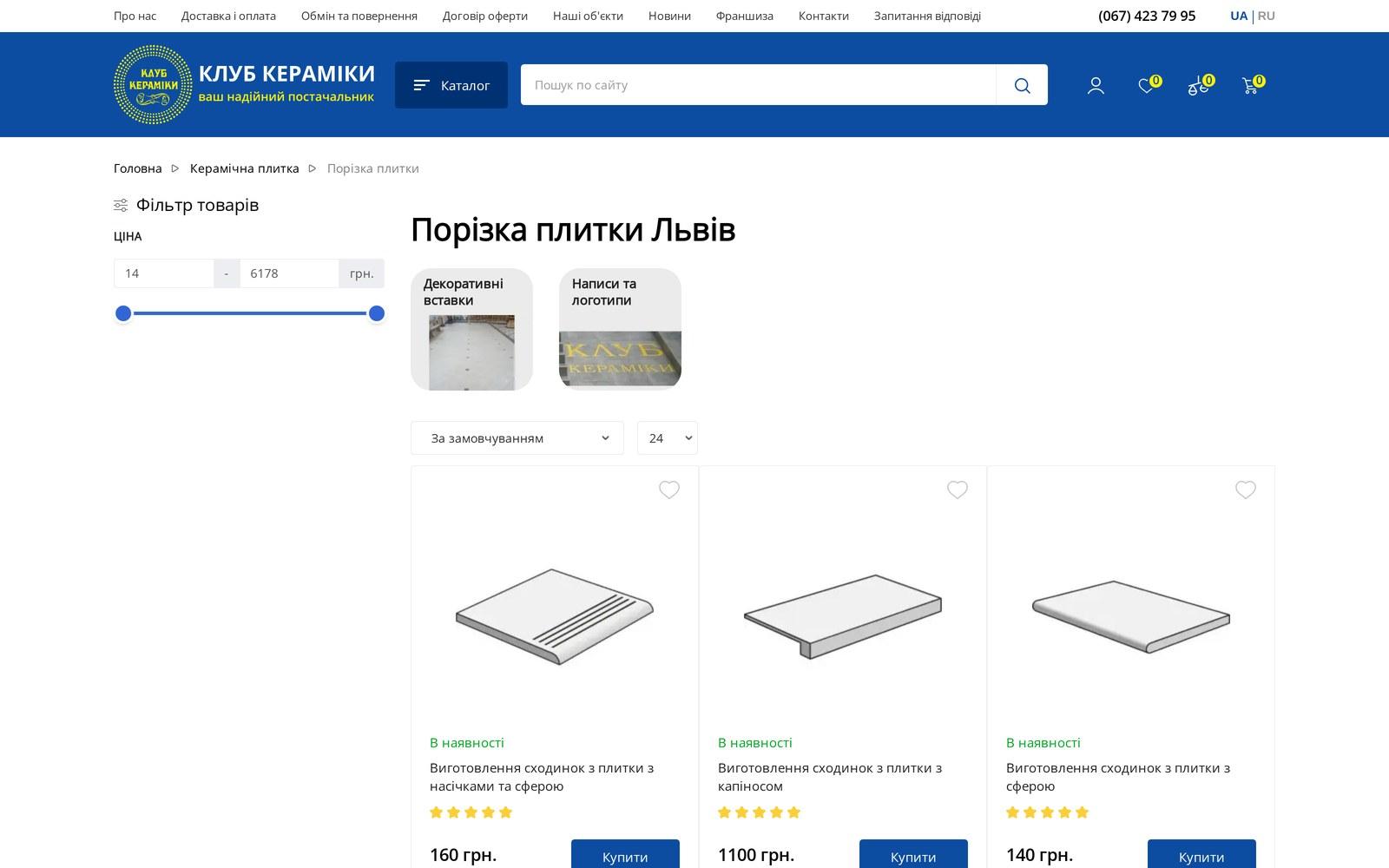Open the насічками та сферою product image
The width and height of the screenshot is (1389, 868).
coord(555,617)
